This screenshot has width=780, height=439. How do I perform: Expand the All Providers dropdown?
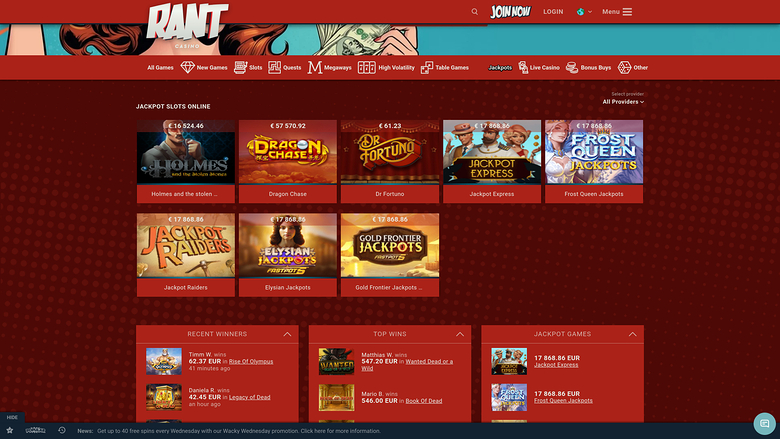623,101
